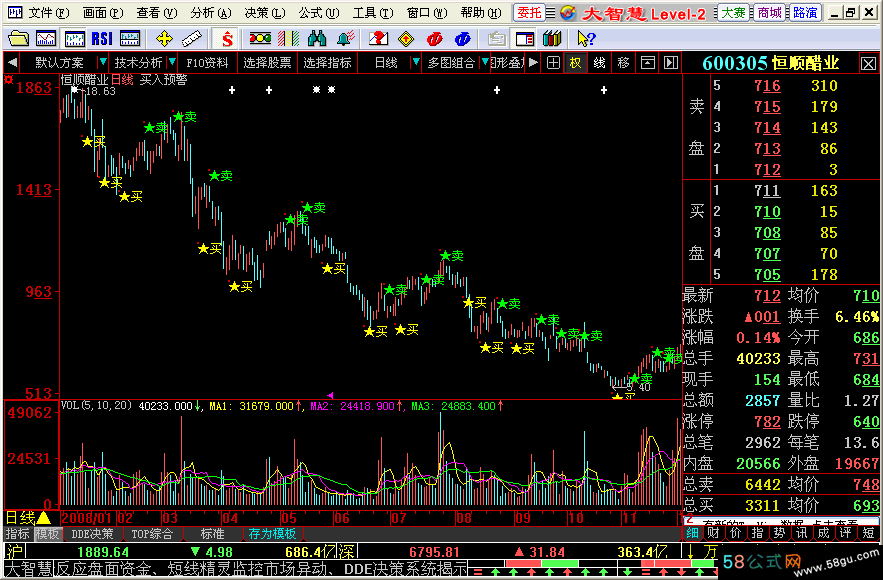The image size is (883, 580).
Task: Select the yellow crosshair cursor tool
Action: pos(164,39)
